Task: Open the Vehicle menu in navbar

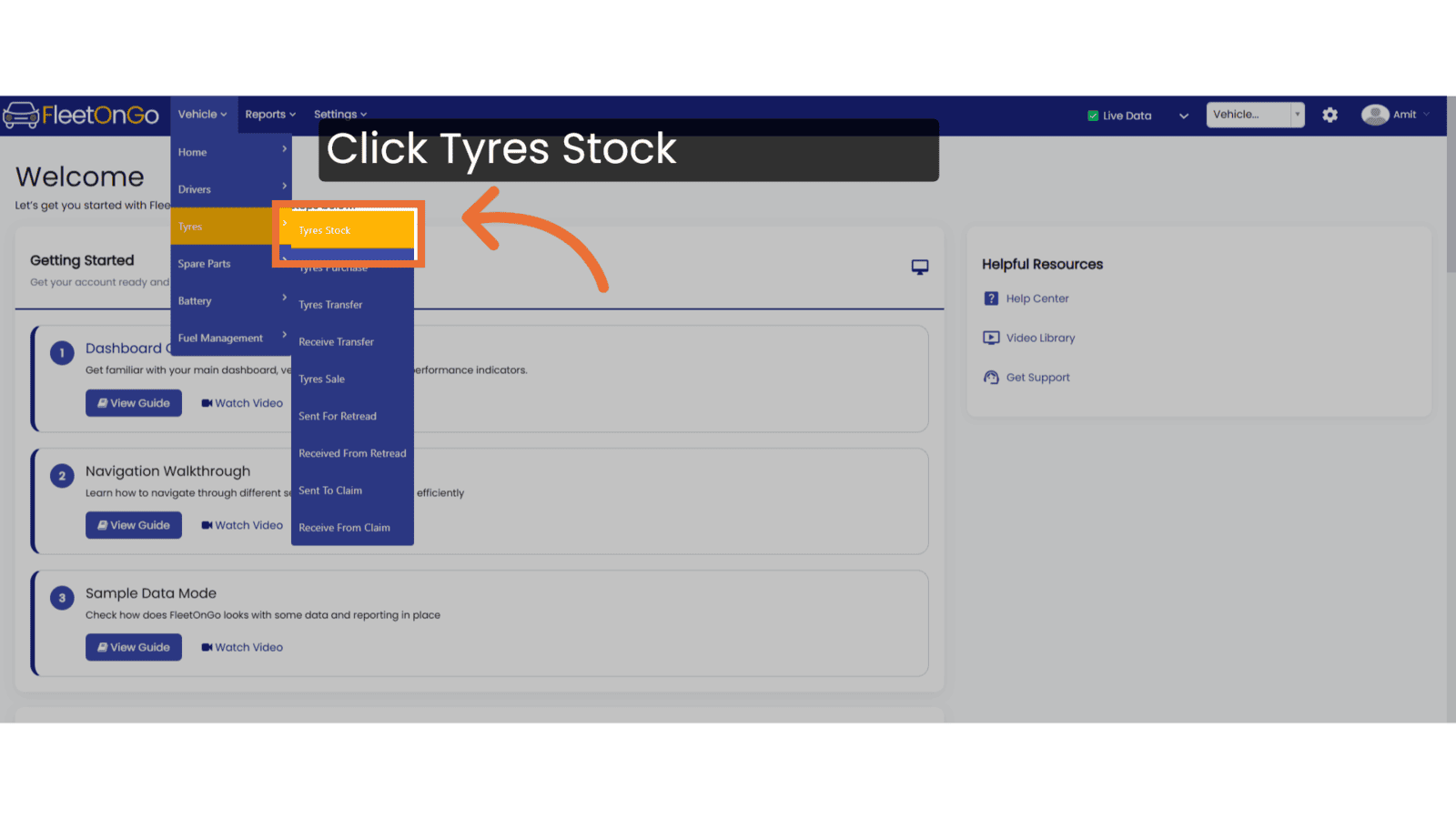Action: 202,115
